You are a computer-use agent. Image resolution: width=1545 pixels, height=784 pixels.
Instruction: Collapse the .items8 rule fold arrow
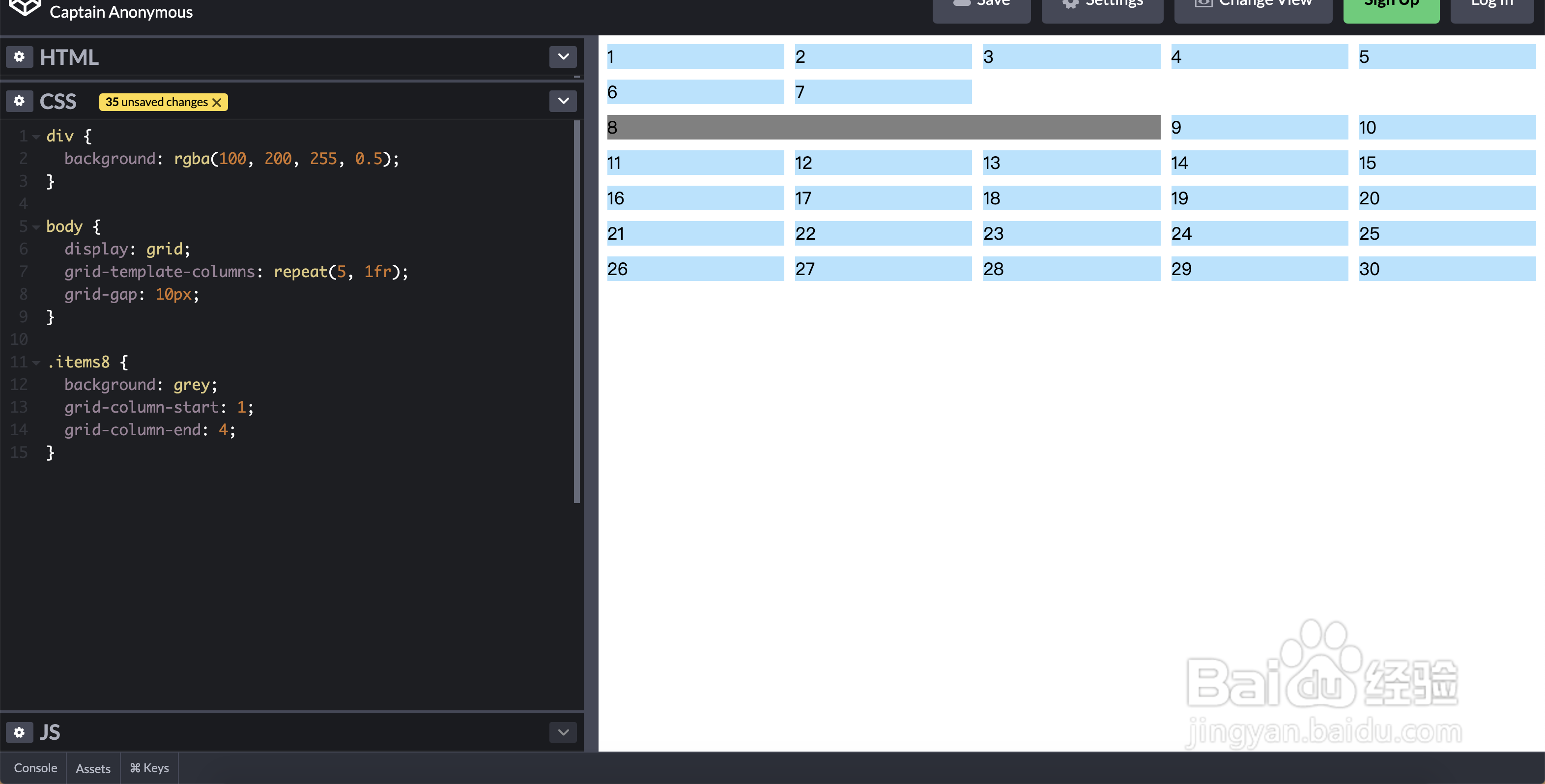click(36, 363)
